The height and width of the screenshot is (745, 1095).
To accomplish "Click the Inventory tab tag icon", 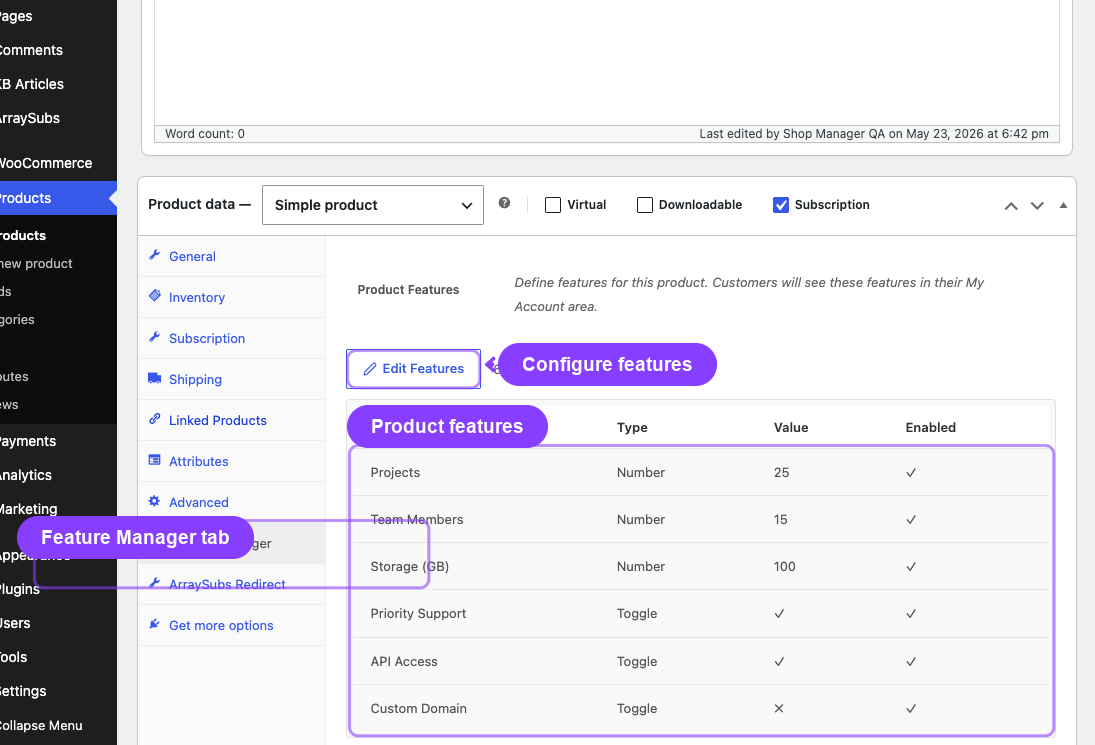I will [x=154, y=295].
